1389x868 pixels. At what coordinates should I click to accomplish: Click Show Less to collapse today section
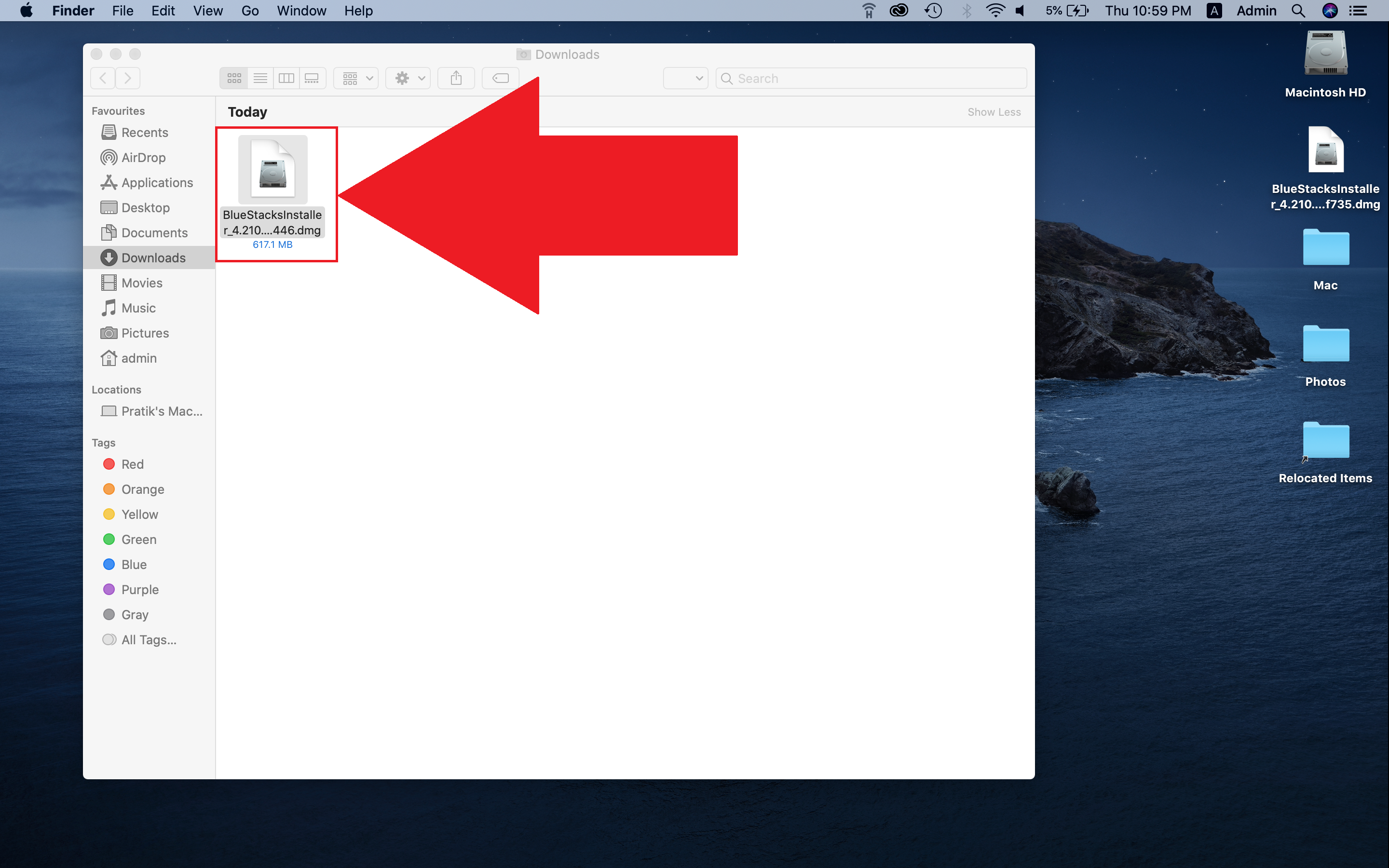pos(994,111)
